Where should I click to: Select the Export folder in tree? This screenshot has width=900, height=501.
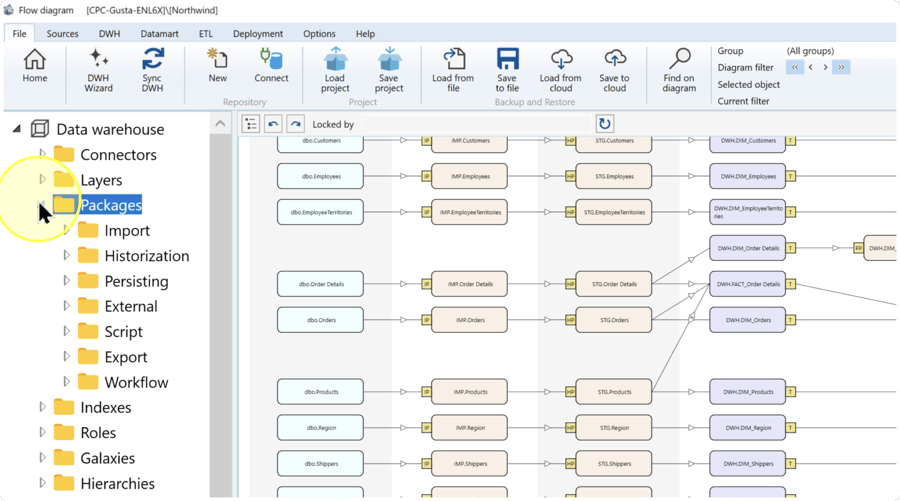click(x=126, y=356)
